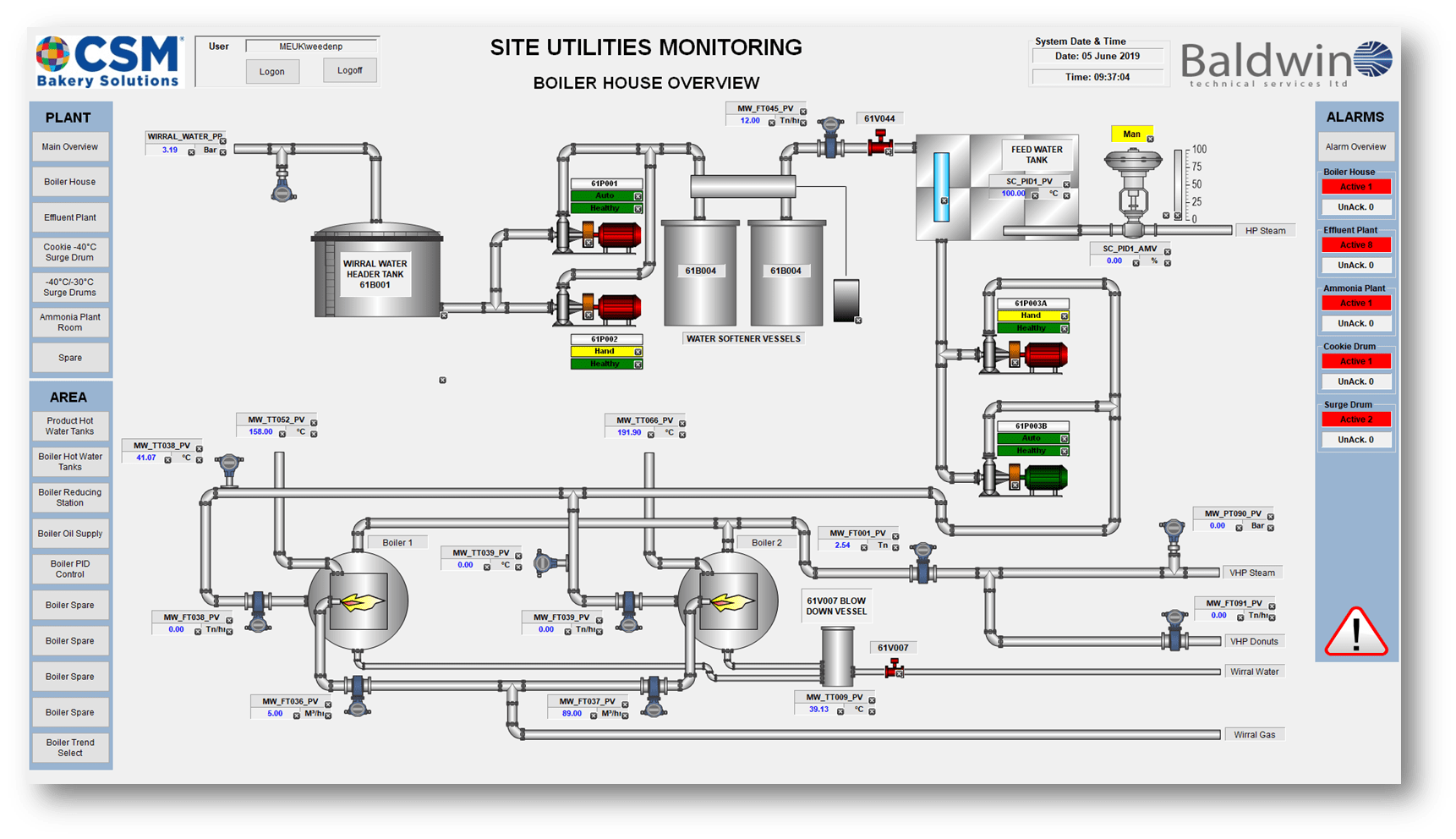Toggle 61P003A Hand mode indicator
Screen dimensions: 1456x839
[x=1032, y=315]
